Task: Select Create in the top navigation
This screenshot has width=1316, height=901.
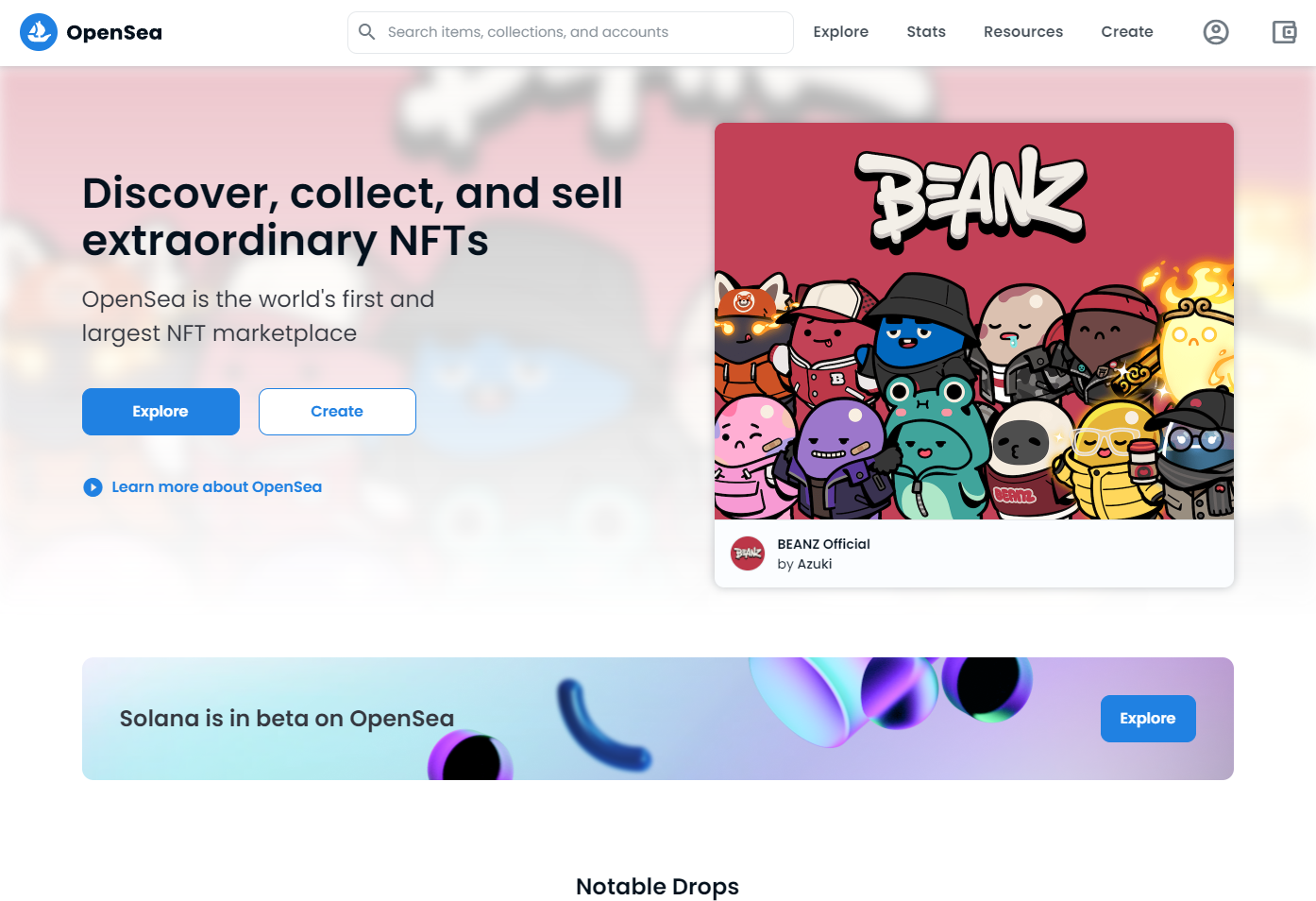Action: click(1127, 32)
